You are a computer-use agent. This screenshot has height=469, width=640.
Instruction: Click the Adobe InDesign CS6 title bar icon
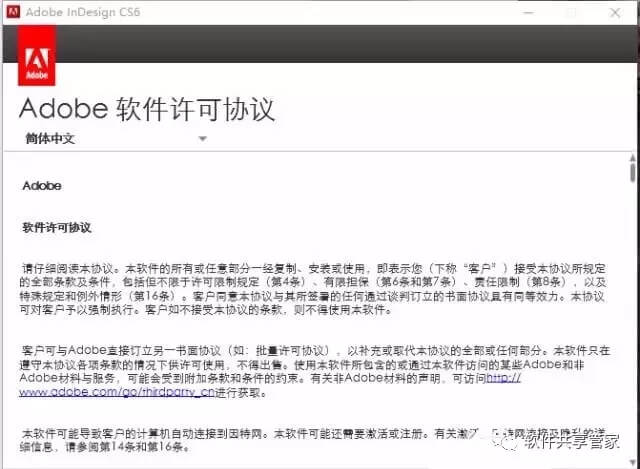(13, 12)
